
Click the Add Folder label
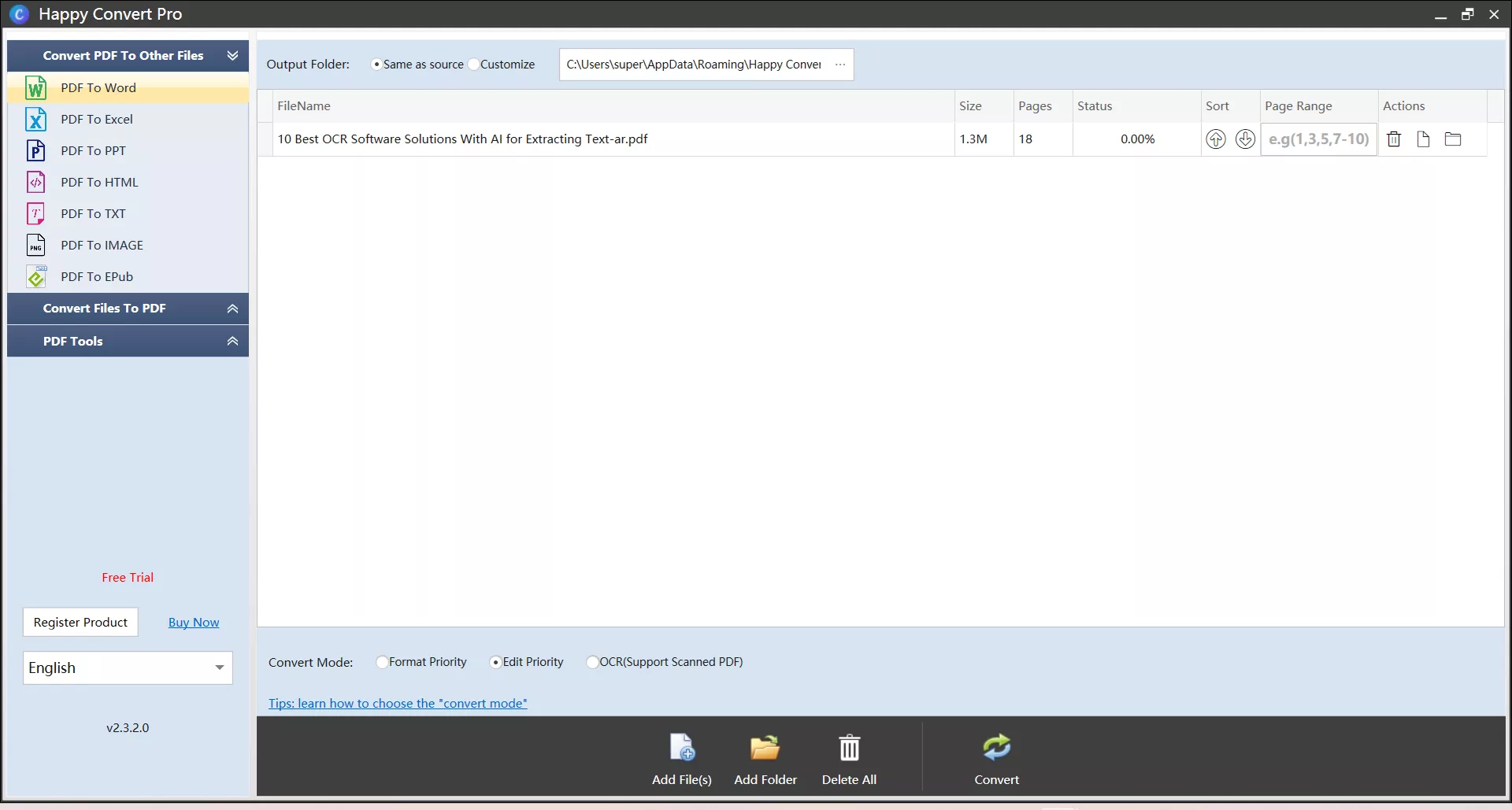(x=765, y=779)
